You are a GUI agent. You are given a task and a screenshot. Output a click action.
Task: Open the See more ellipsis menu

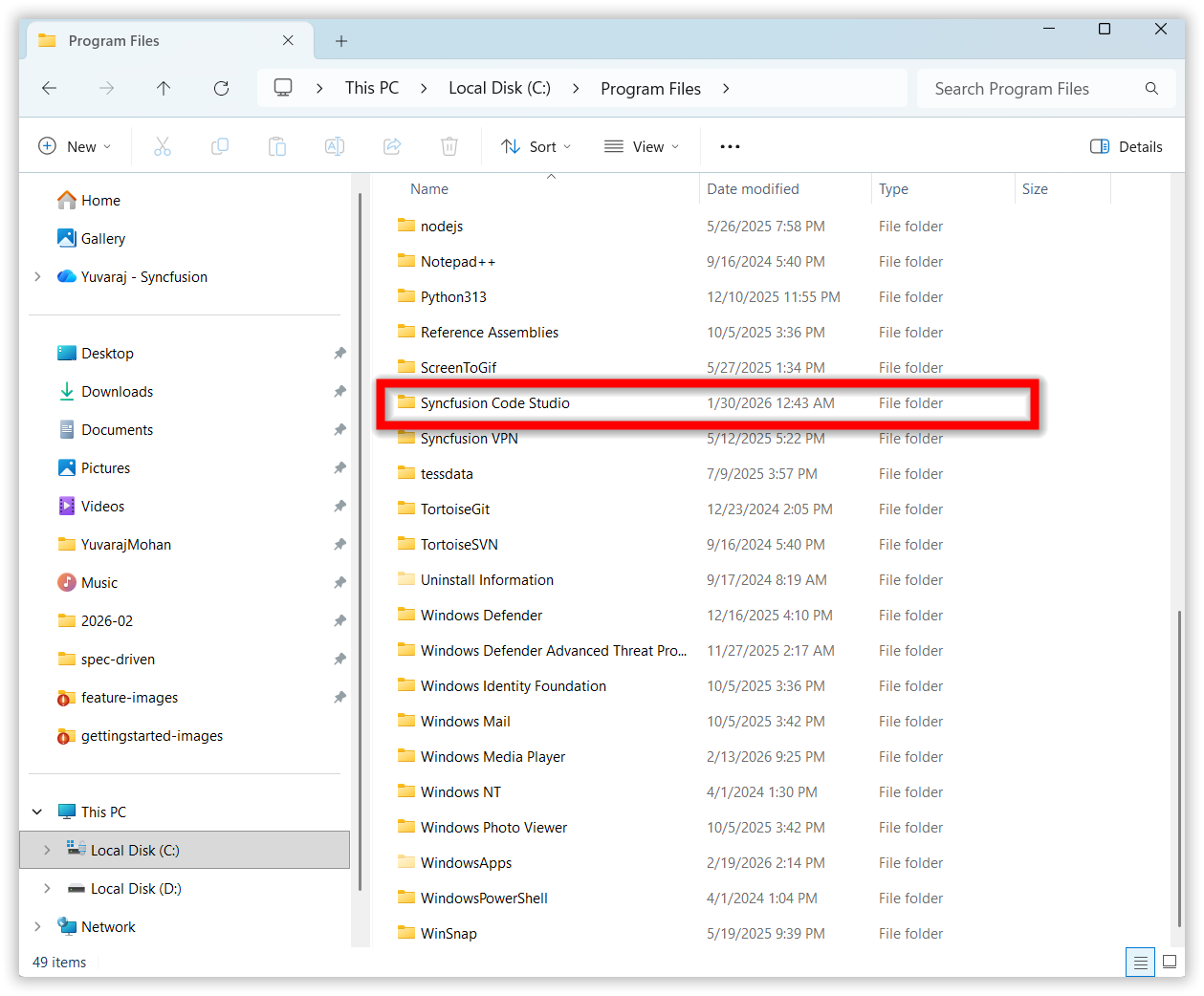[730, 146]
